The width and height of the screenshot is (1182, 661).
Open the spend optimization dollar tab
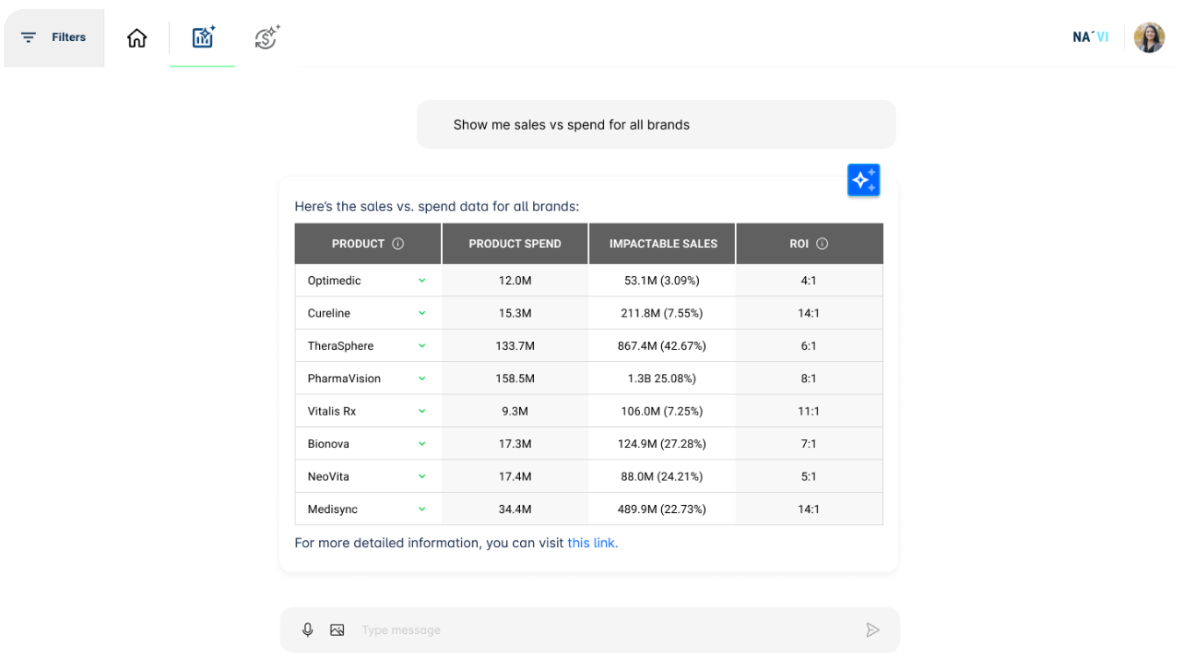[x=266, y=38]
